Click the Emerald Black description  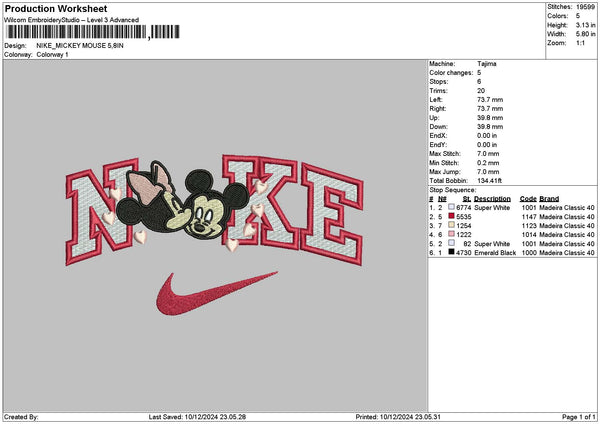pos(495,253)
